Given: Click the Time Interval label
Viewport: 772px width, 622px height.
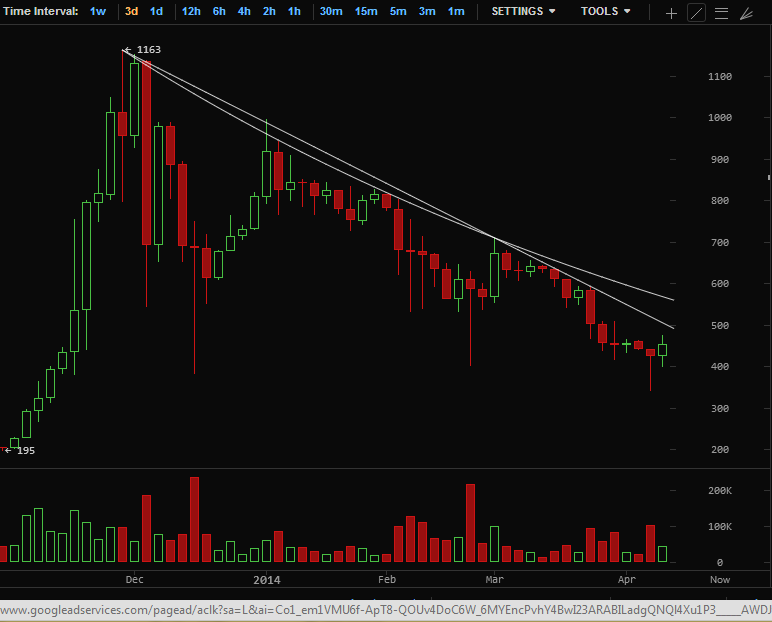Looking at the screenshot, I should click(40, 11).
